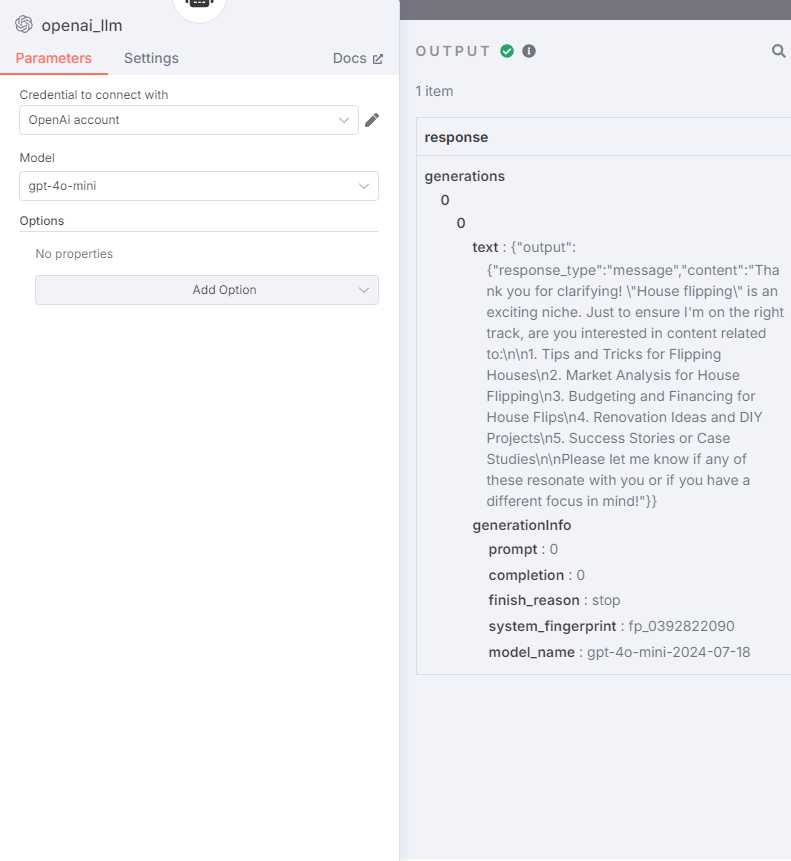
Task: Click the system_fingerprint entry
Action: [612, 627]
